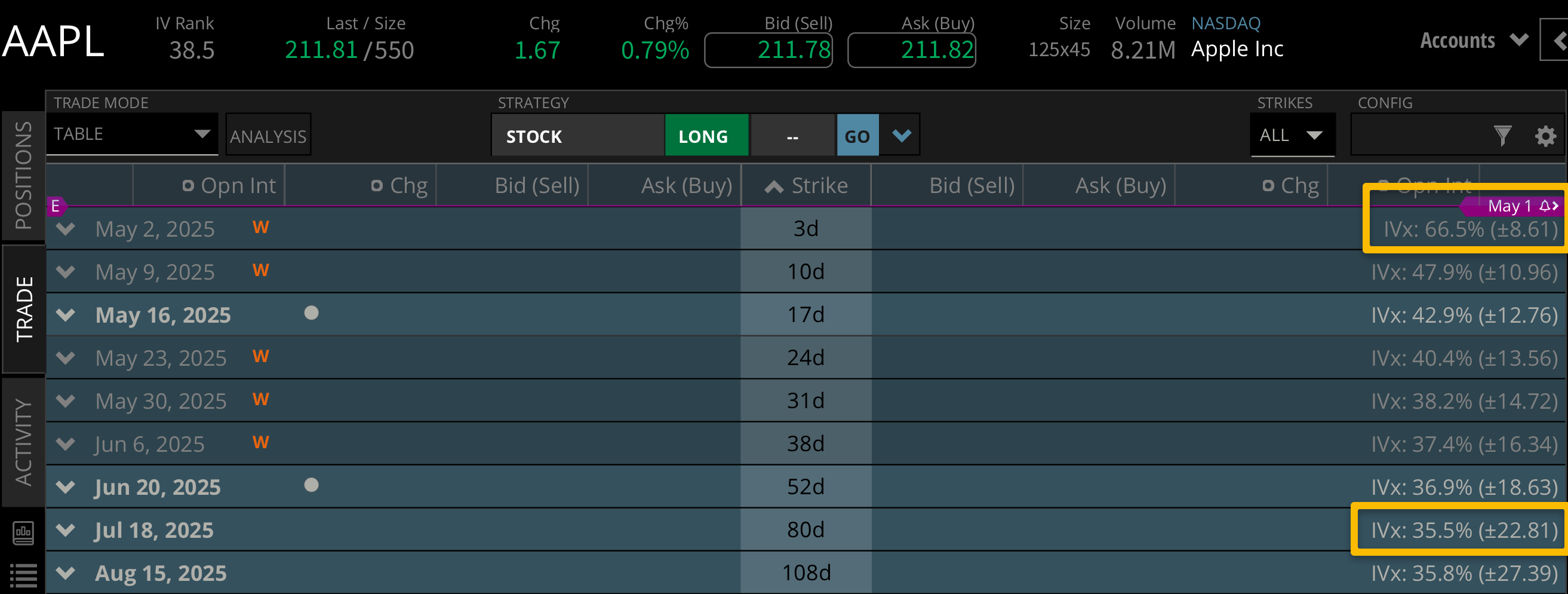Toggle the Chg radio in the left header
This screenshot has height=594, width=1568.
[377, 185]
